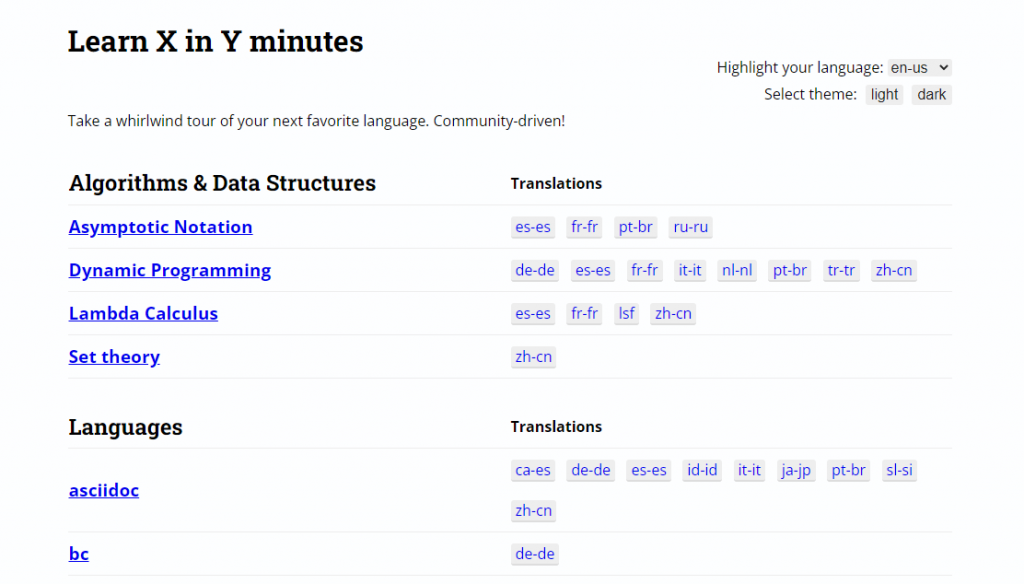Open the pt-br translation of Asymptotic Notation
The width and height of the screenshot is (1024, 584).
(635, 227)
